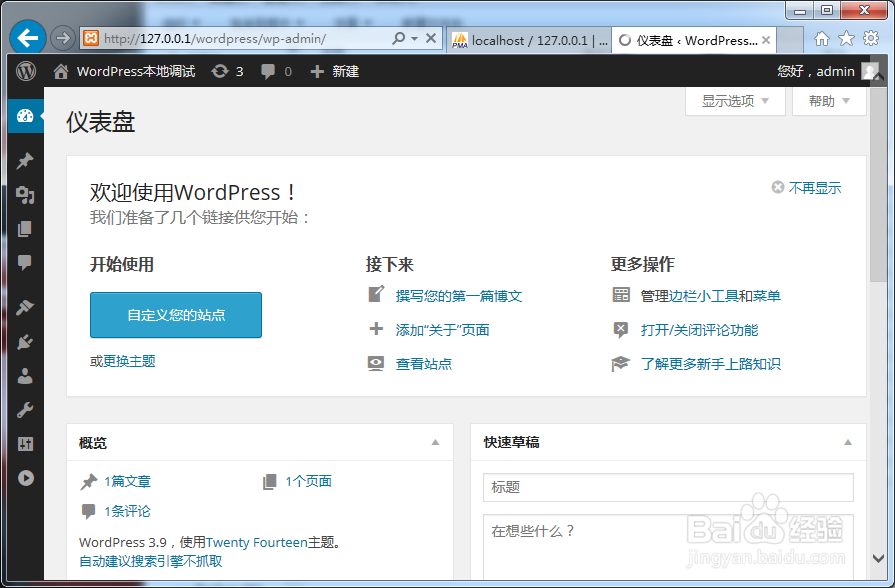Open comments bubble in admin bar
This screenshot has height=588, width=895.
(x=276, y=71)
